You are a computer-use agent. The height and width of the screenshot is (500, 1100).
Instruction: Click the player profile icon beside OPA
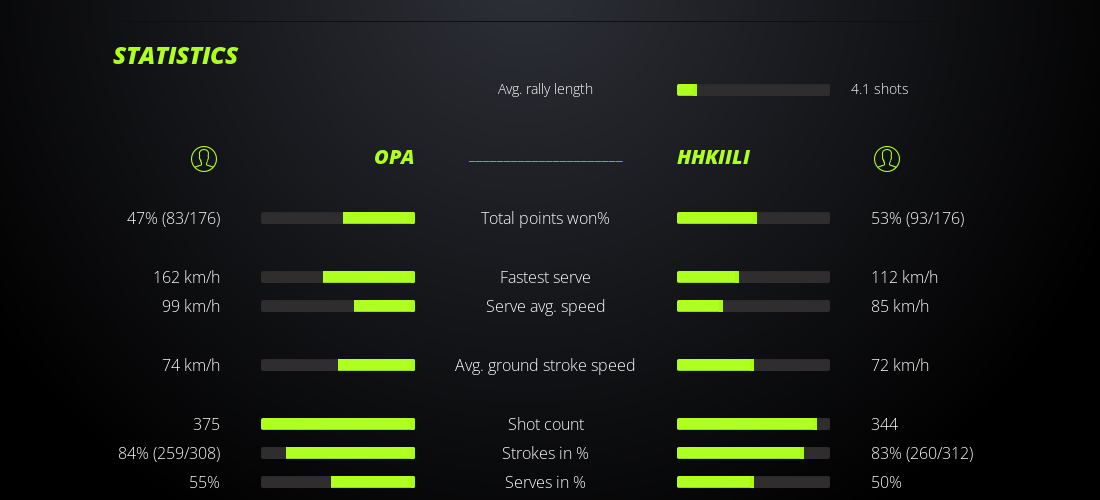204,158
